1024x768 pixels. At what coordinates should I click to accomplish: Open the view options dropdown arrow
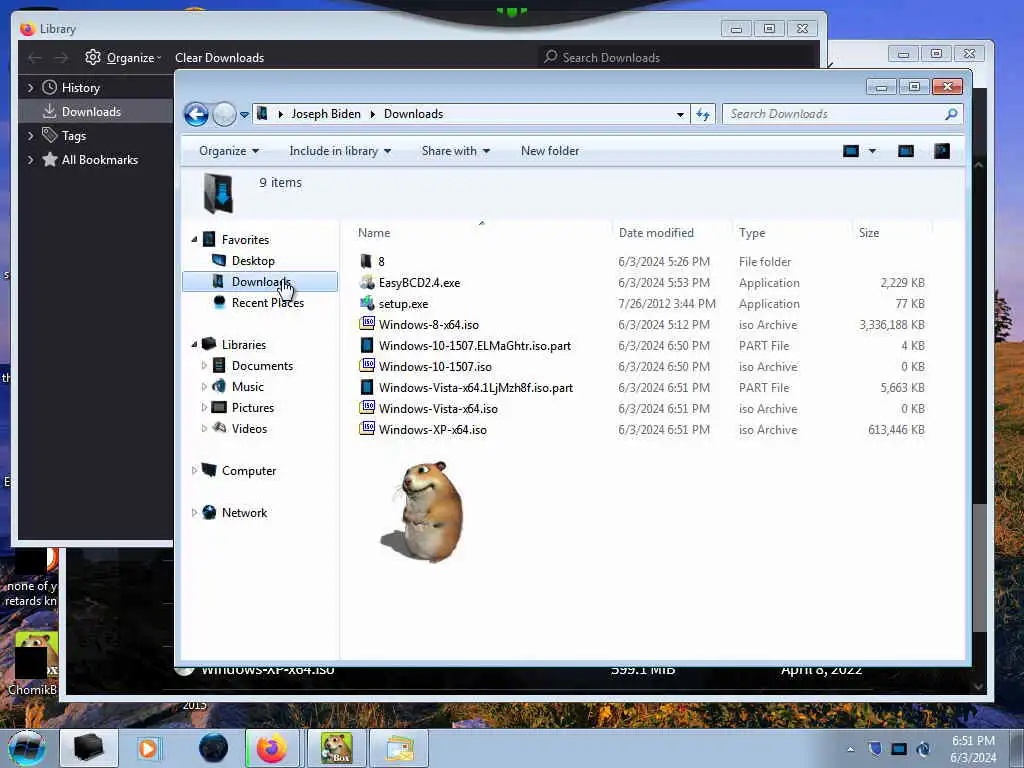872,152
